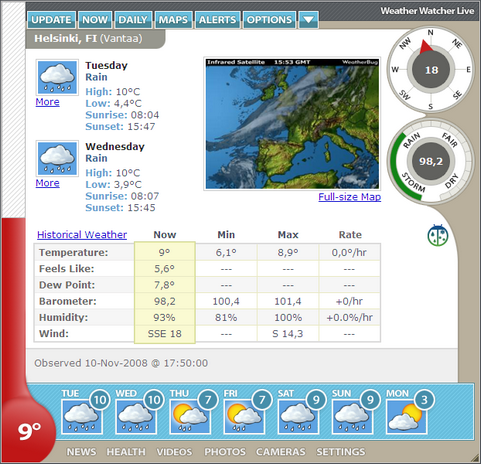Click Wednesday's Sunset: 15:45 line
The image size is (481, 464).
(120, 208)
